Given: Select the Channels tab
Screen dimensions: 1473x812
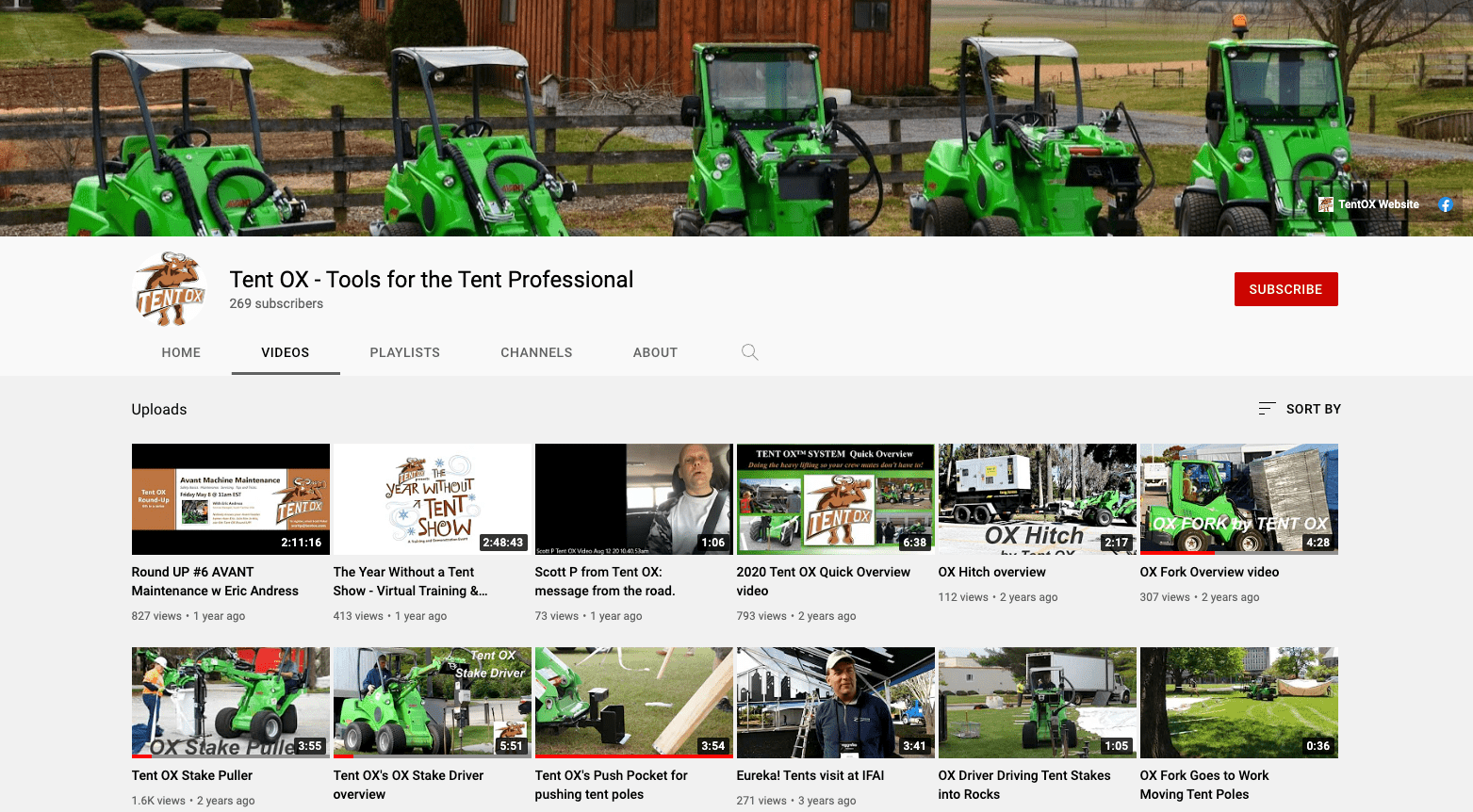Looking at the screenshot, I should pos(536,352).
